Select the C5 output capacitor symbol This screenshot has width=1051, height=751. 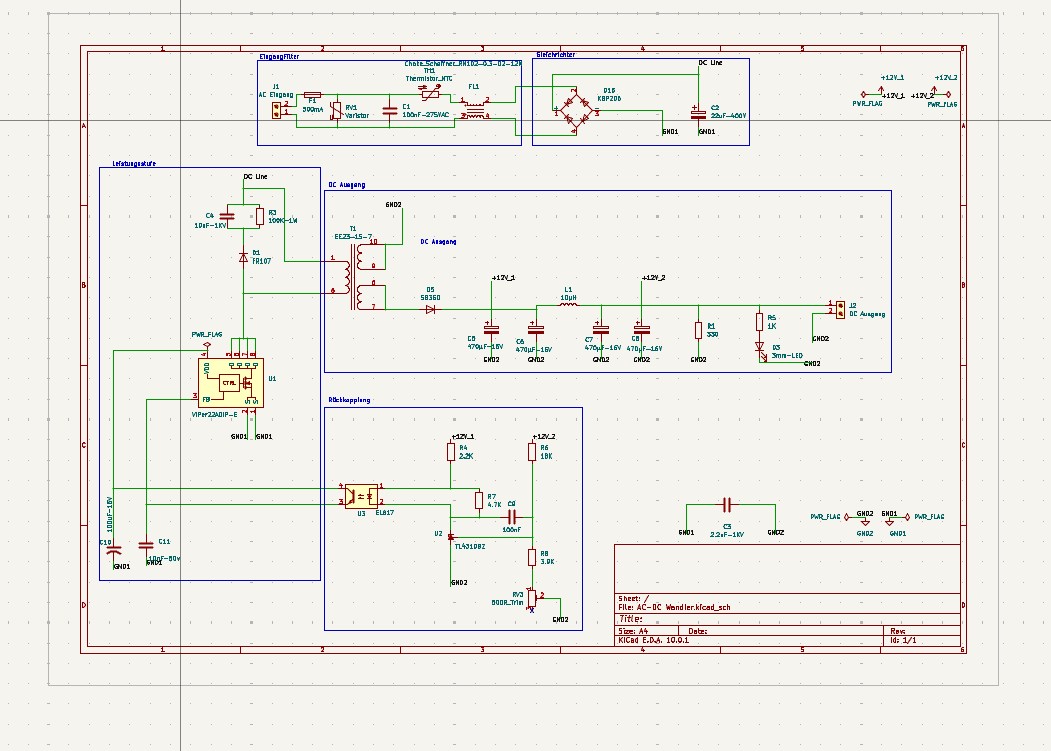tap(491, 329)
